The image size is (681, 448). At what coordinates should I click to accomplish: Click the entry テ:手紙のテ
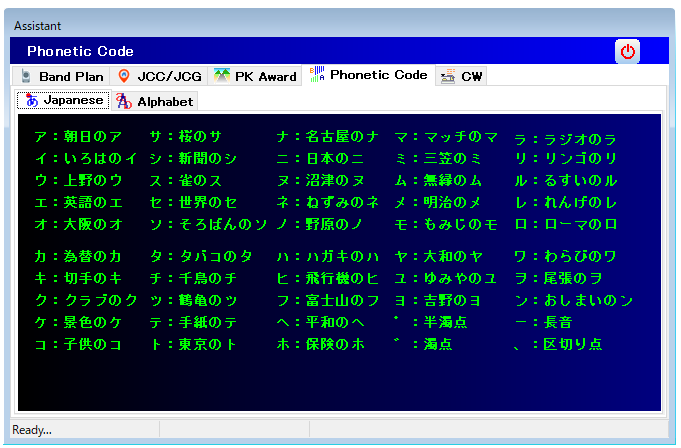pyautogui.click(x=193, y=323)
